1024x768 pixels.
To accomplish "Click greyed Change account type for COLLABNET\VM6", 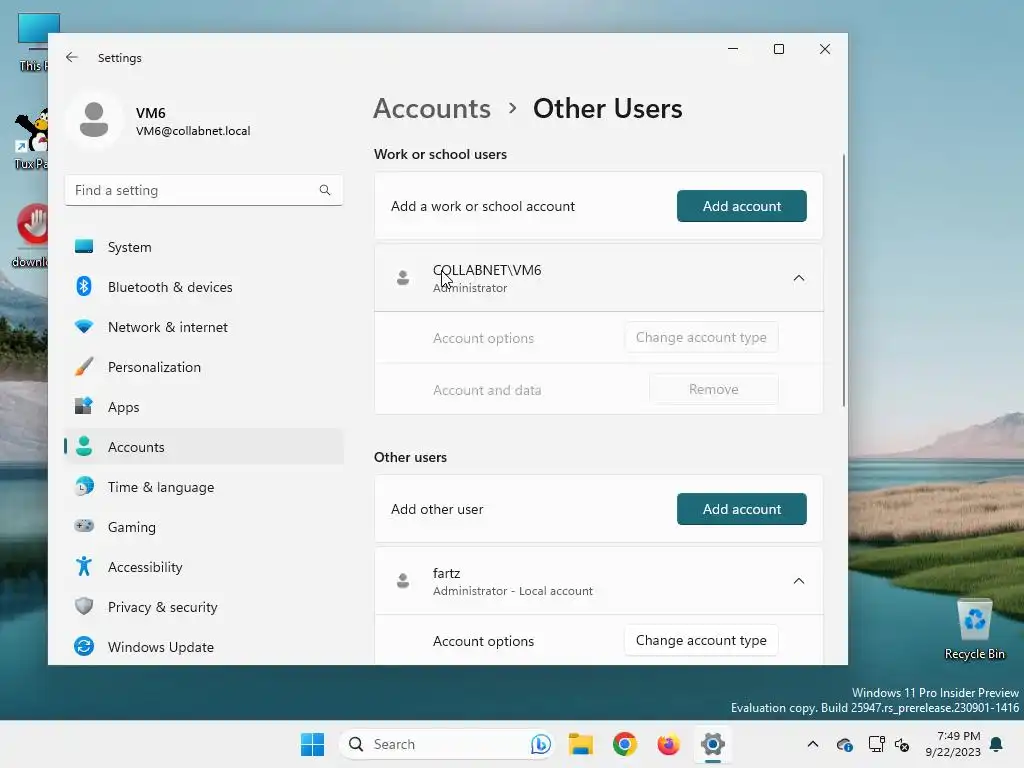I will pos(701,337).
